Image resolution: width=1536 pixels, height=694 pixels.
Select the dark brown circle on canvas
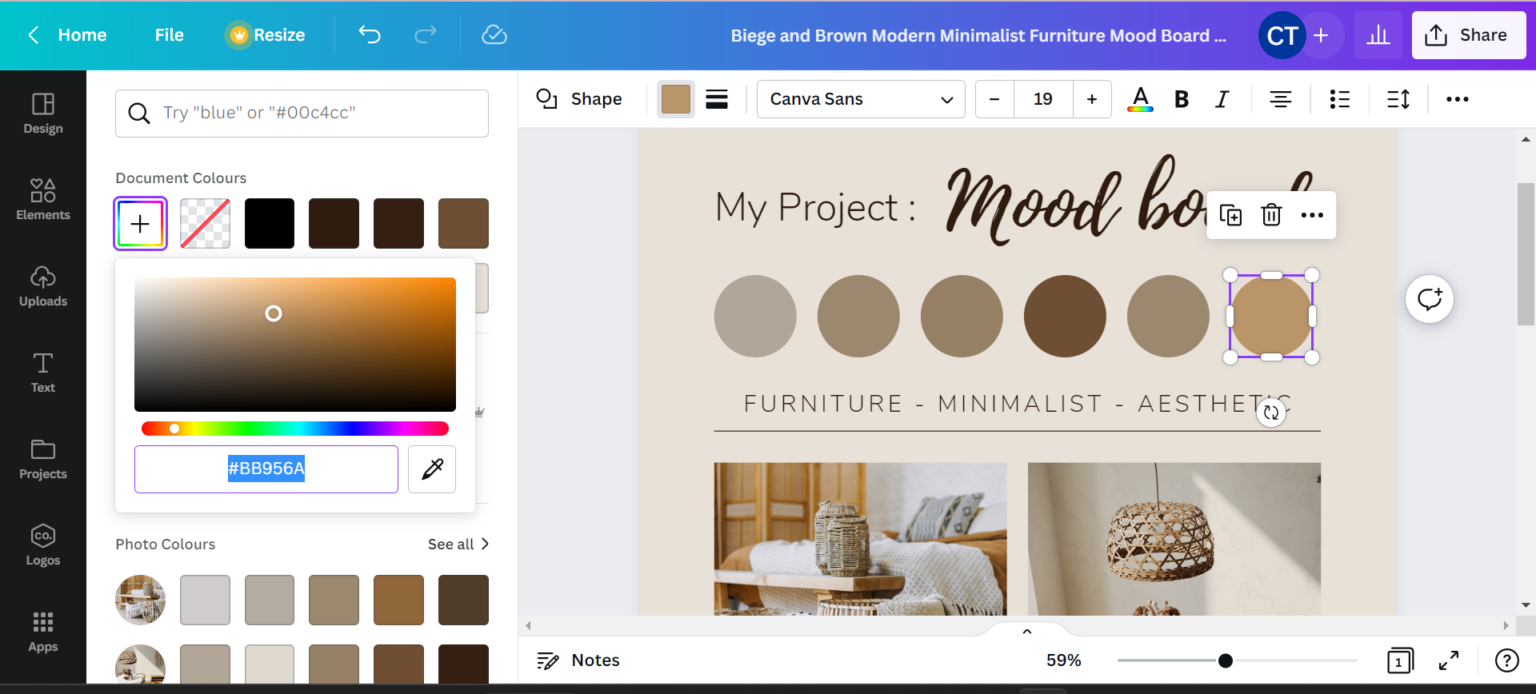(x=1064, y=316)
